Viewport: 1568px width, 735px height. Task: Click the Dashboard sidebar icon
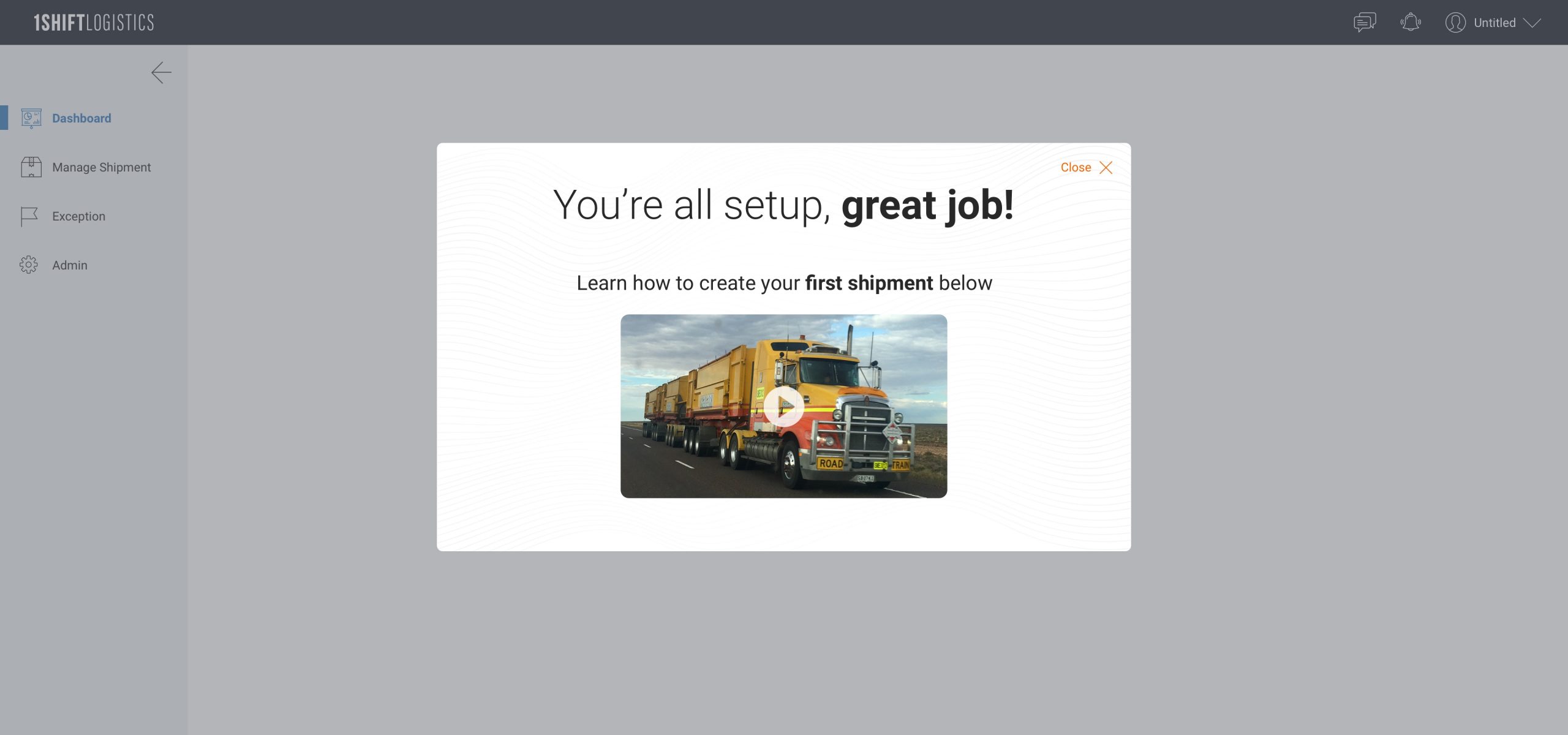(30, 117)
